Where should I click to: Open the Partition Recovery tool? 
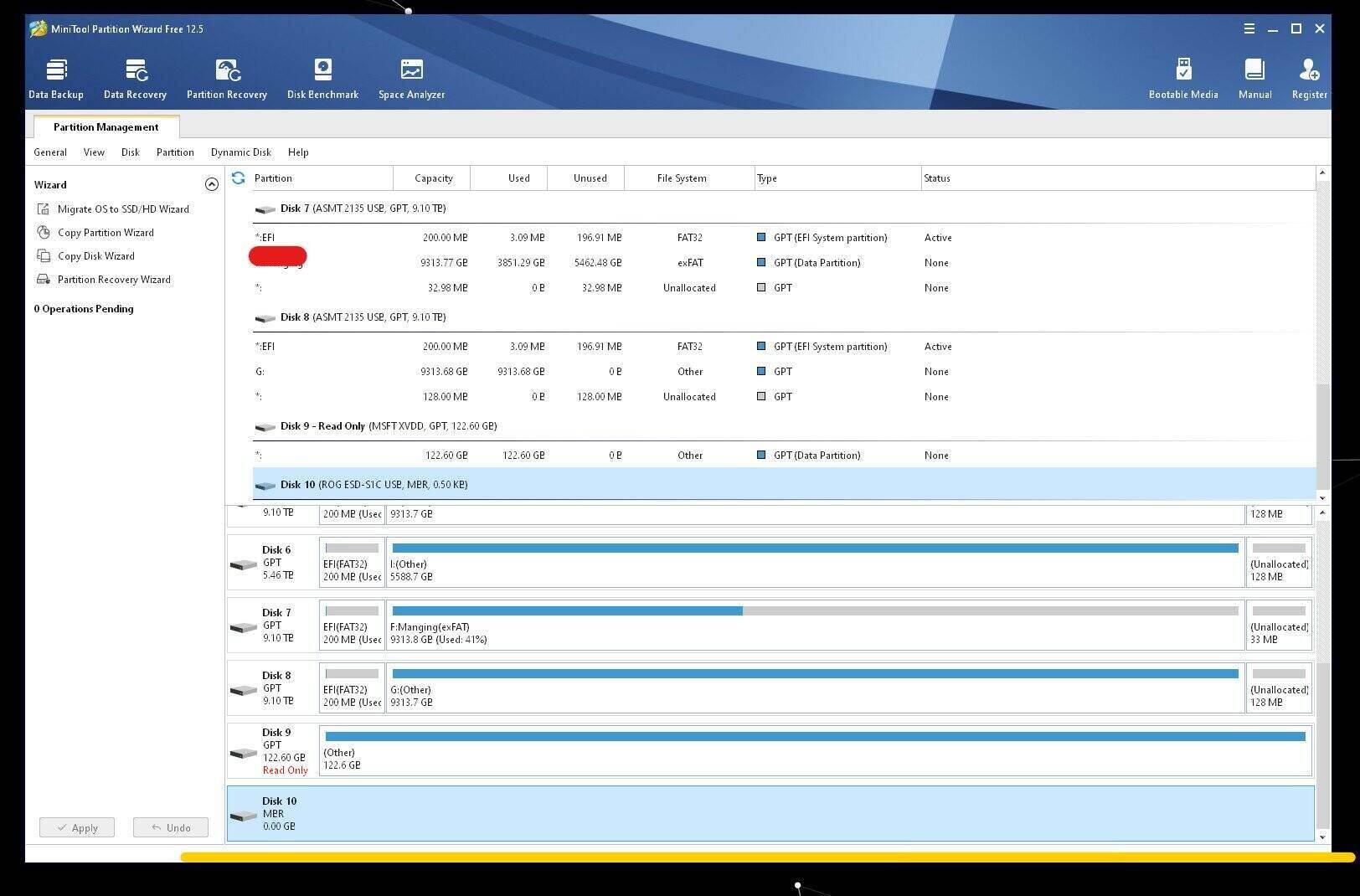point(227,80)
